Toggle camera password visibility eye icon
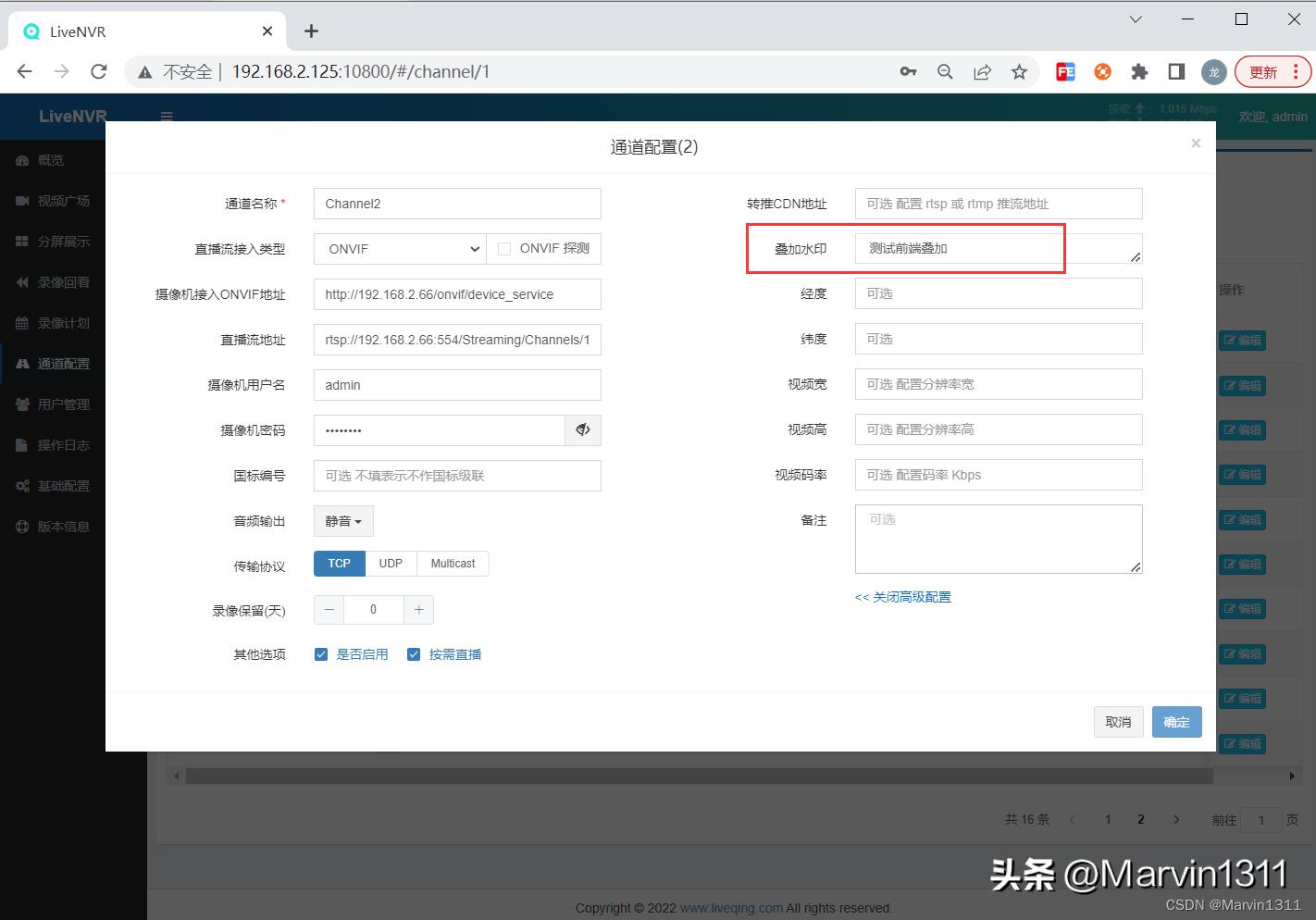This screenshot has width=1316, height=920. tap(583, 429)
